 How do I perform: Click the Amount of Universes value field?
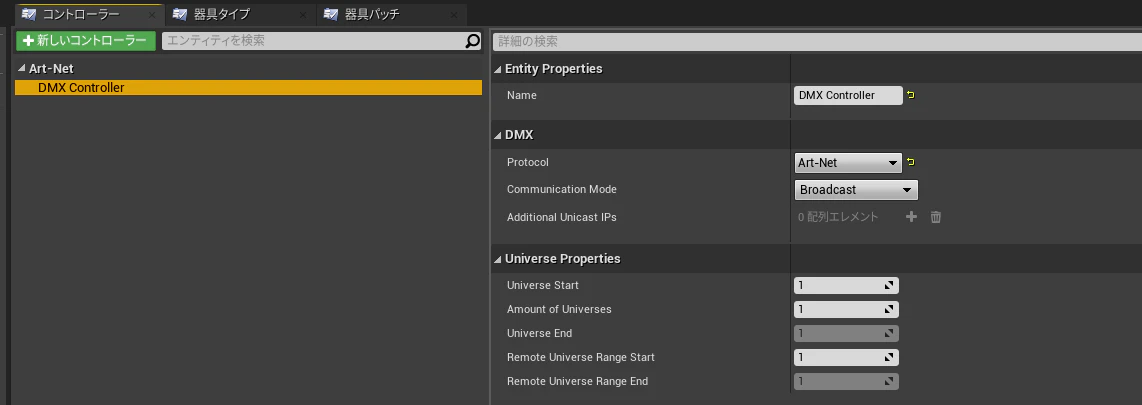846,310
